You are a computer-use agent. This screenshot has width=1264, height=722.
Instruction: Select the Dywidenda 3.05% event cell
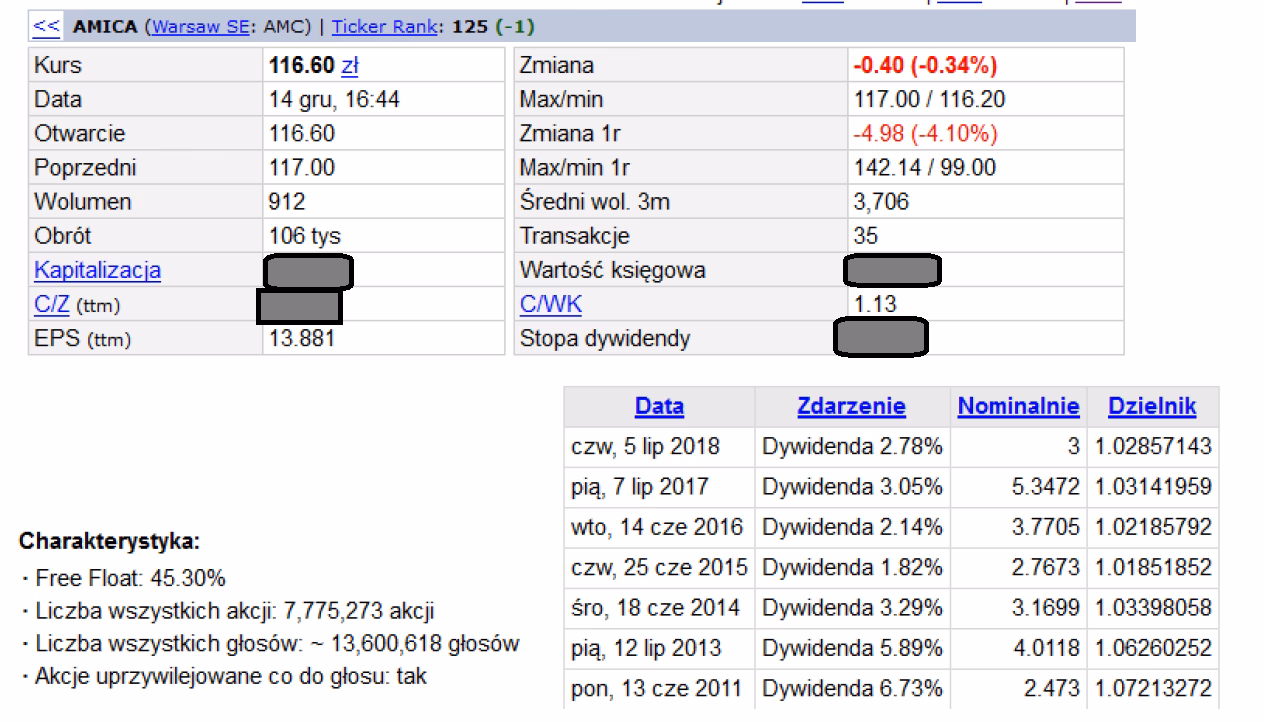(x=851, y=487)
